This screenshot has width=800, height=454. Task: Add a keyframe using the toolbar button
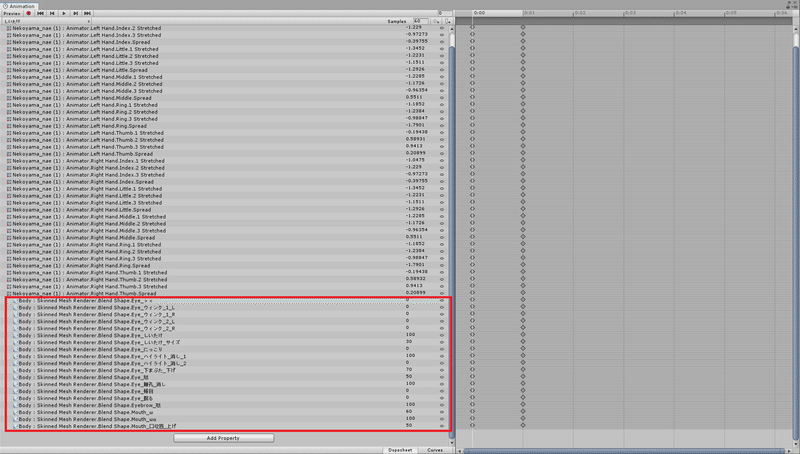(436, 21)
